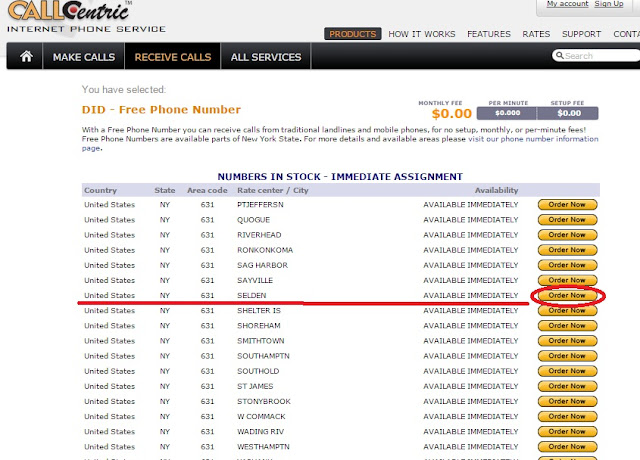Open the Rates menu item
The width and height of the screenshot is (640, 460).
tap(536, 34)
